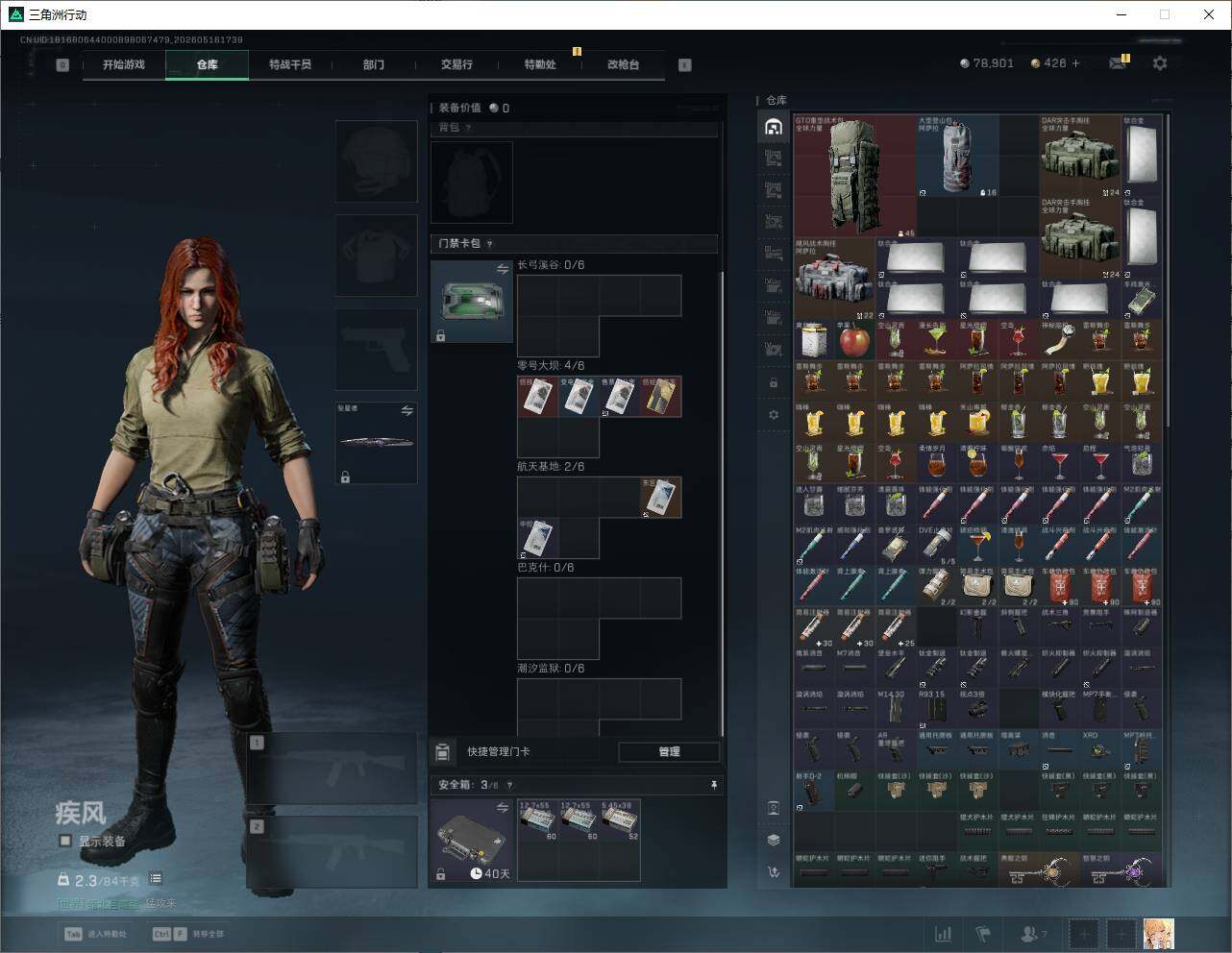Navigate tabs with the right arrow

pyautogui.click(x=685, y=64)
